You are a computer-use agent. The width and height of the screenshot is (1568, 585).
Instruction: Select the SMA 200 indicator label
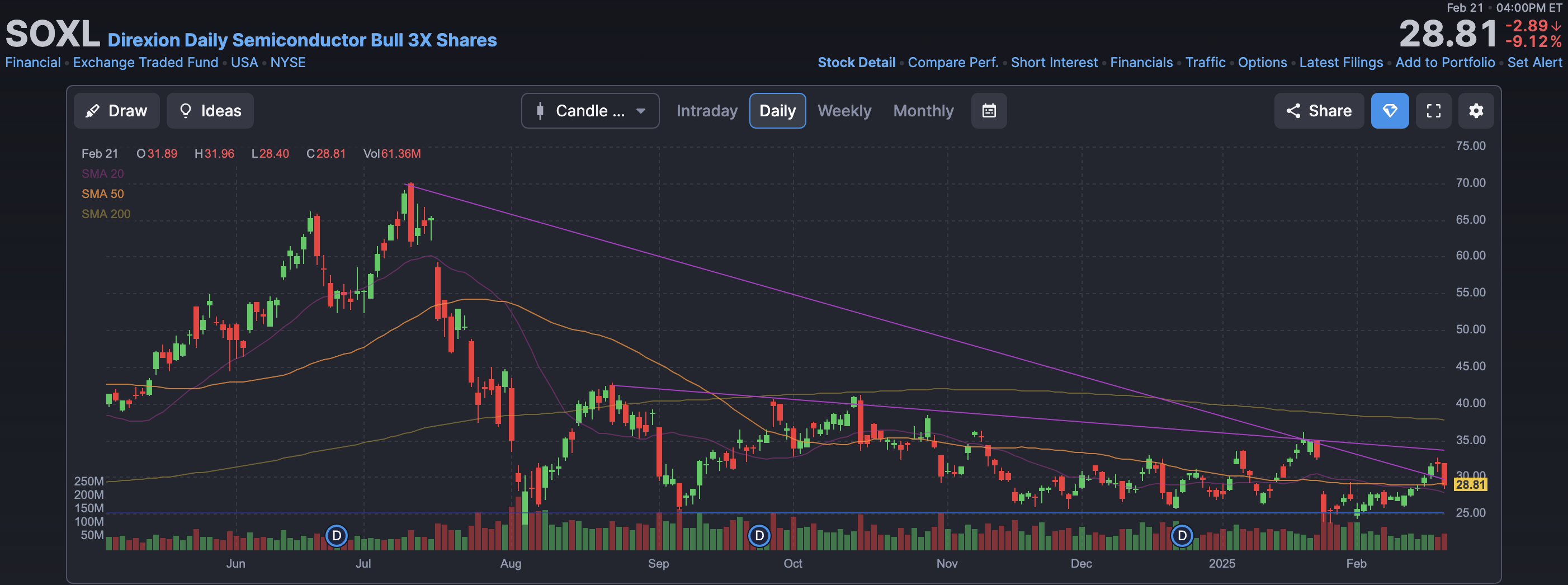pos(106,214)
